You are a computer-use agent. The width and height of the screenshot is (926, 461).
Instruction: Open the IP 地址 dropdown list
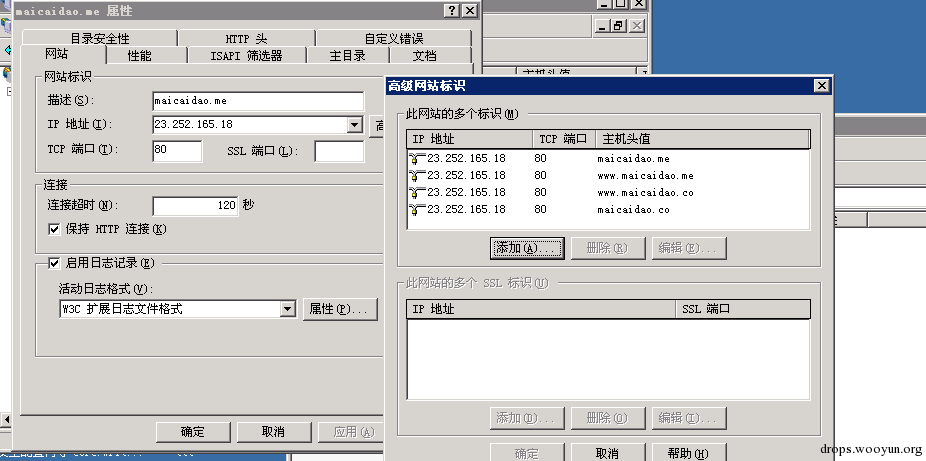(x=354, y=125)
